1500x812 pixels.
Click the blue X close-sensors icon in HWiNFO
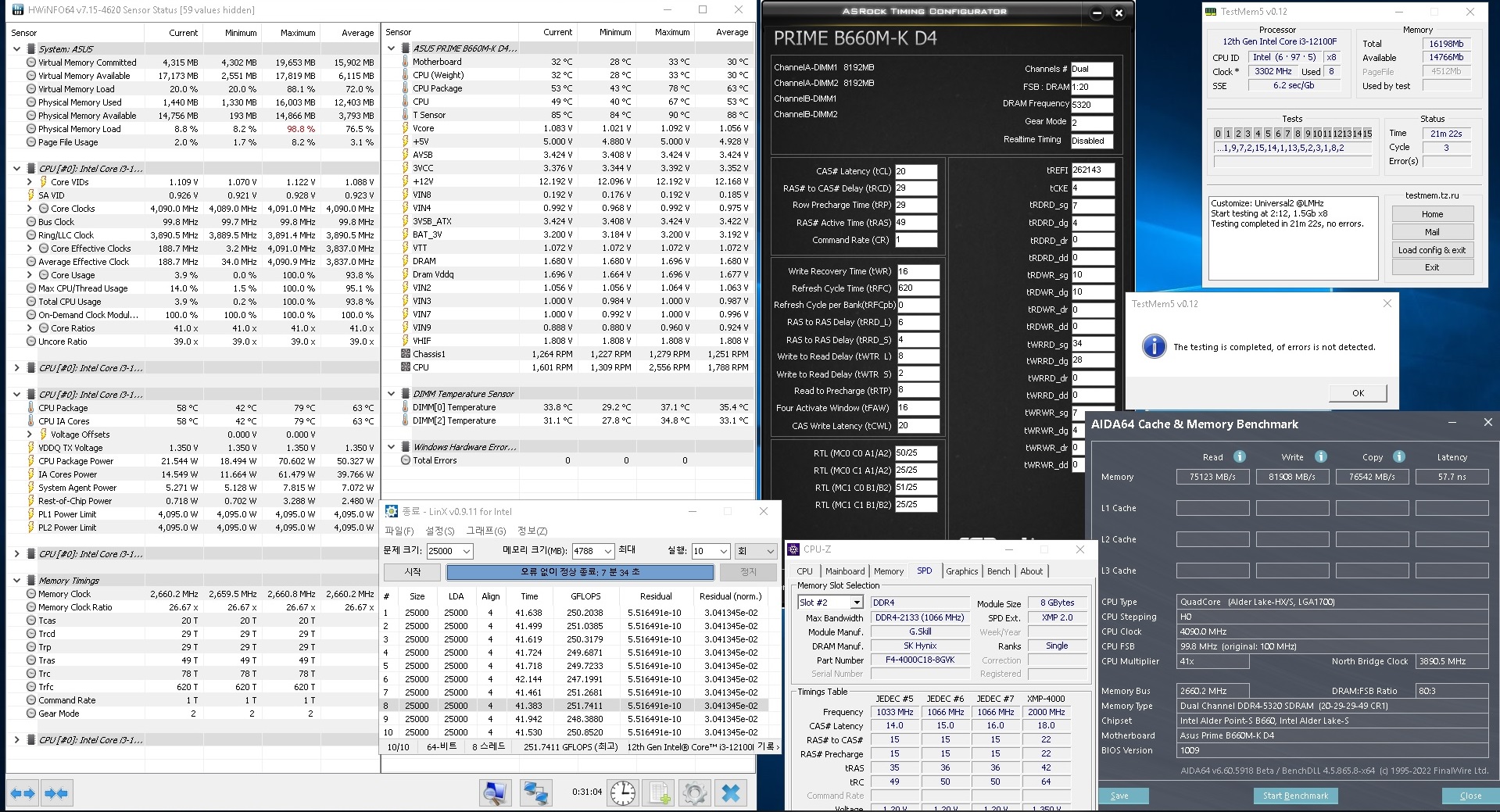click(731, 793)
